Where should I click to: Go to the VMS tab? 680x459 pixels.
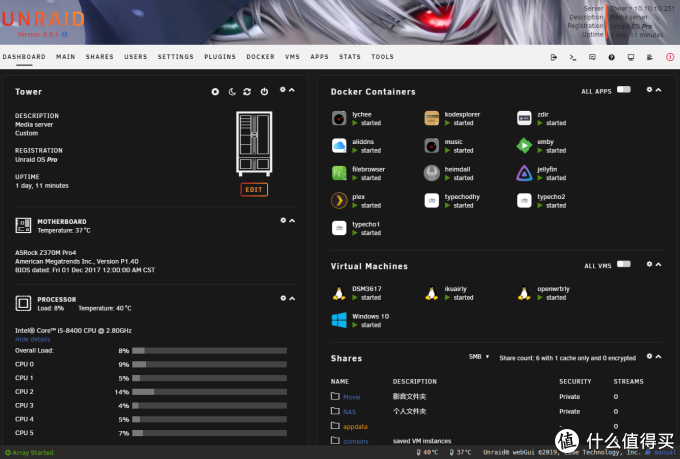(292, 57)
